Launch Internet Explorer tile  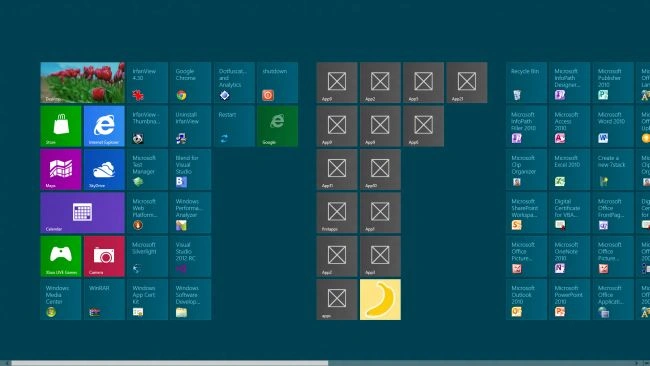pos(104,126)
